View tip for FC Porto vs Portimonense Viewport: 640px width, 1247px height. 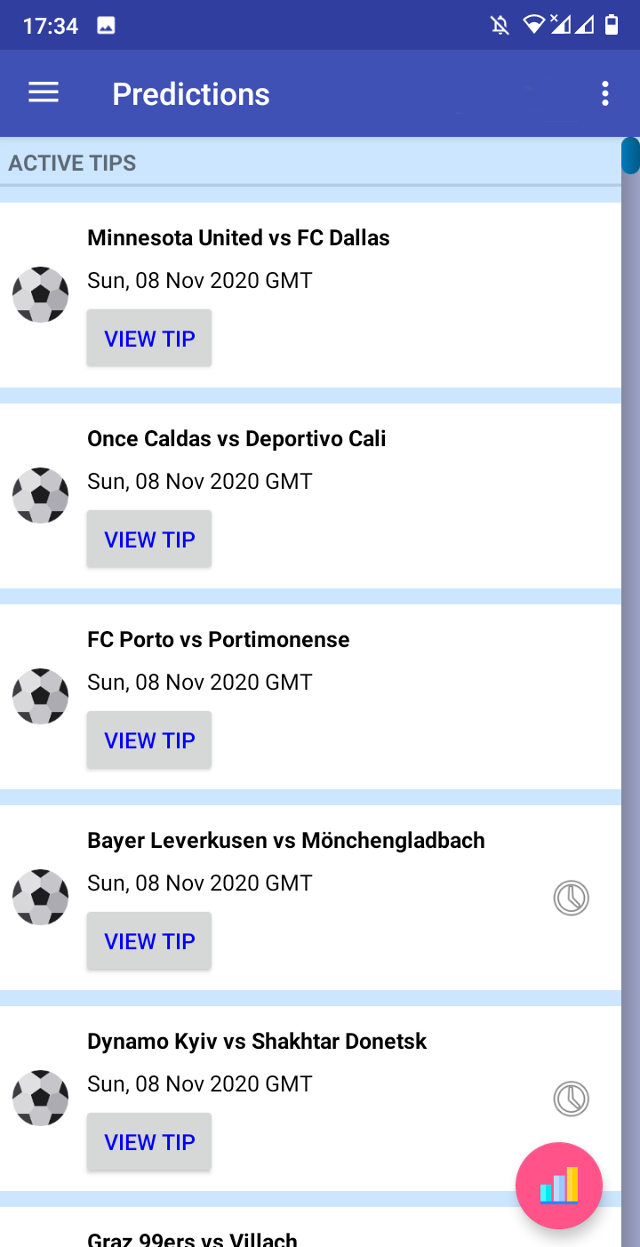(x=149, y=740)
